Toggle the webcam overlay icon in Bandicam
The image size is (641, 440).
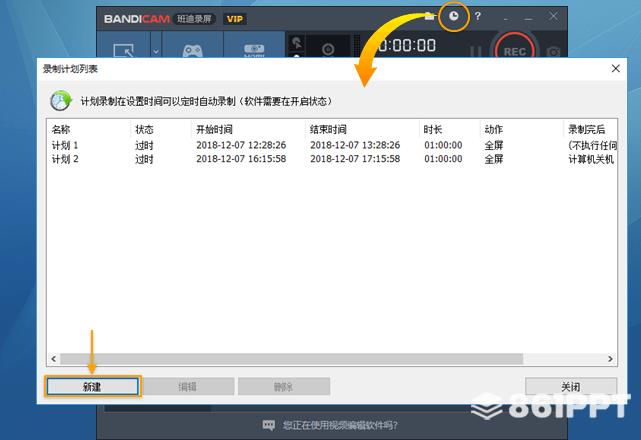pyautogui.click(x=328, y=49)
